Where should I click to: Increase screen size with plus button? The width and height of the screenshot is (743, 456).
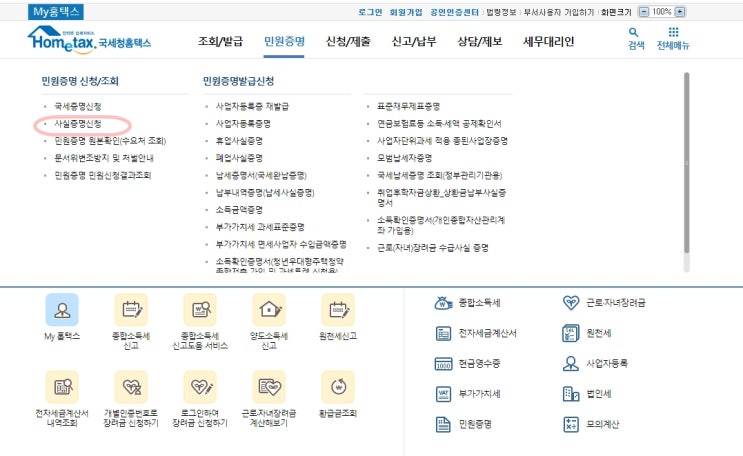click(680, 12)
